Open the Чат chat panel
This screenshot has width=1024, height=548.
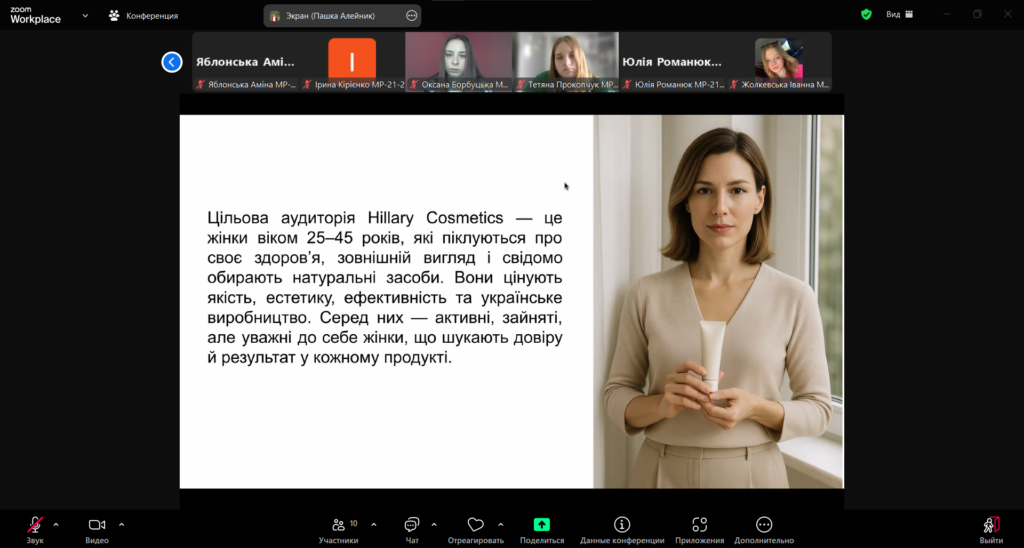click(x=412, y=530)
